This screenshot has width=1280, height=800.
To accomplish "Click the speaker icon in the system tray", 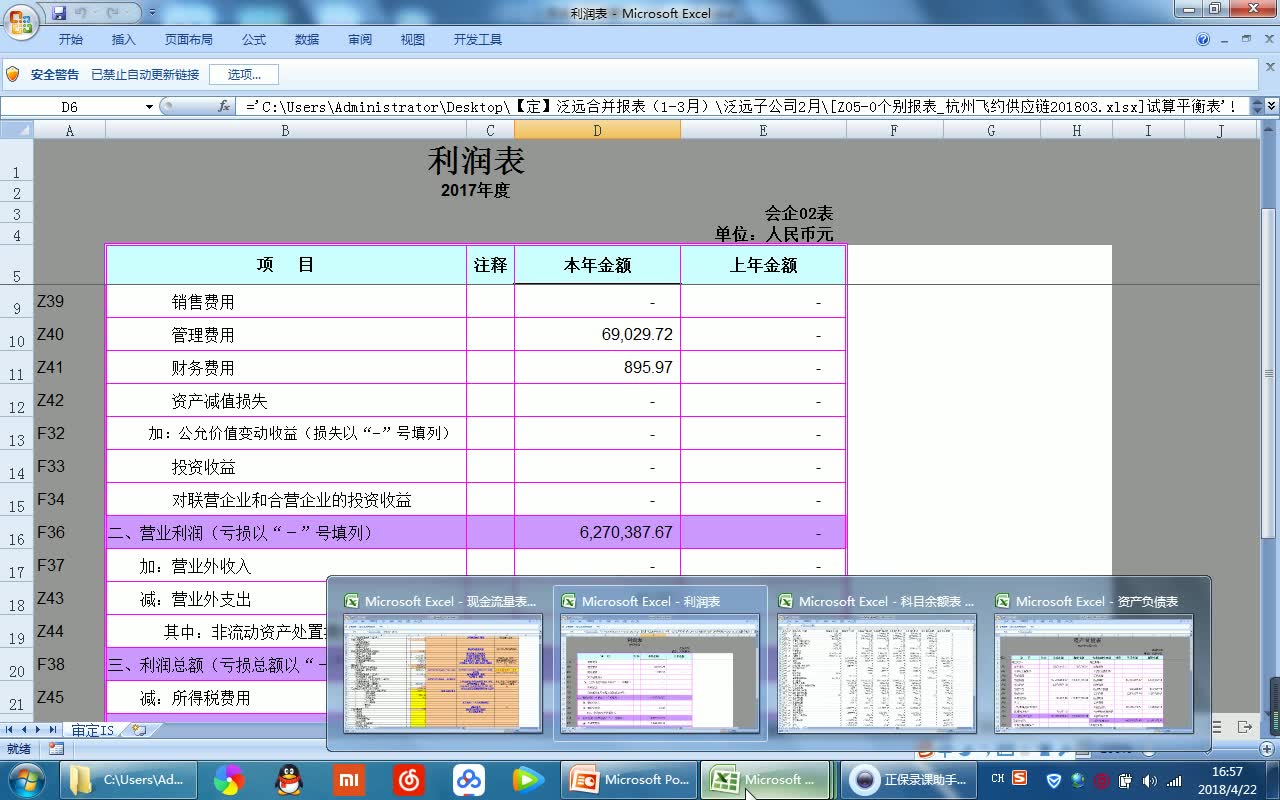I will [1148, 780].
